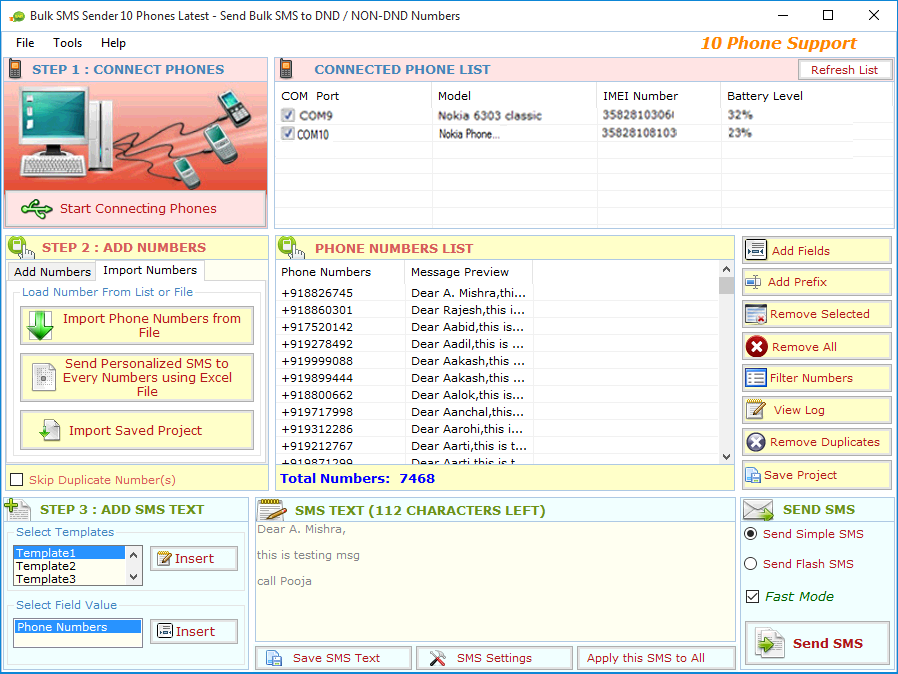The image size is (898, 674).
Task: Click the template Insert pencil icon
Action: [x=164, y=558]
